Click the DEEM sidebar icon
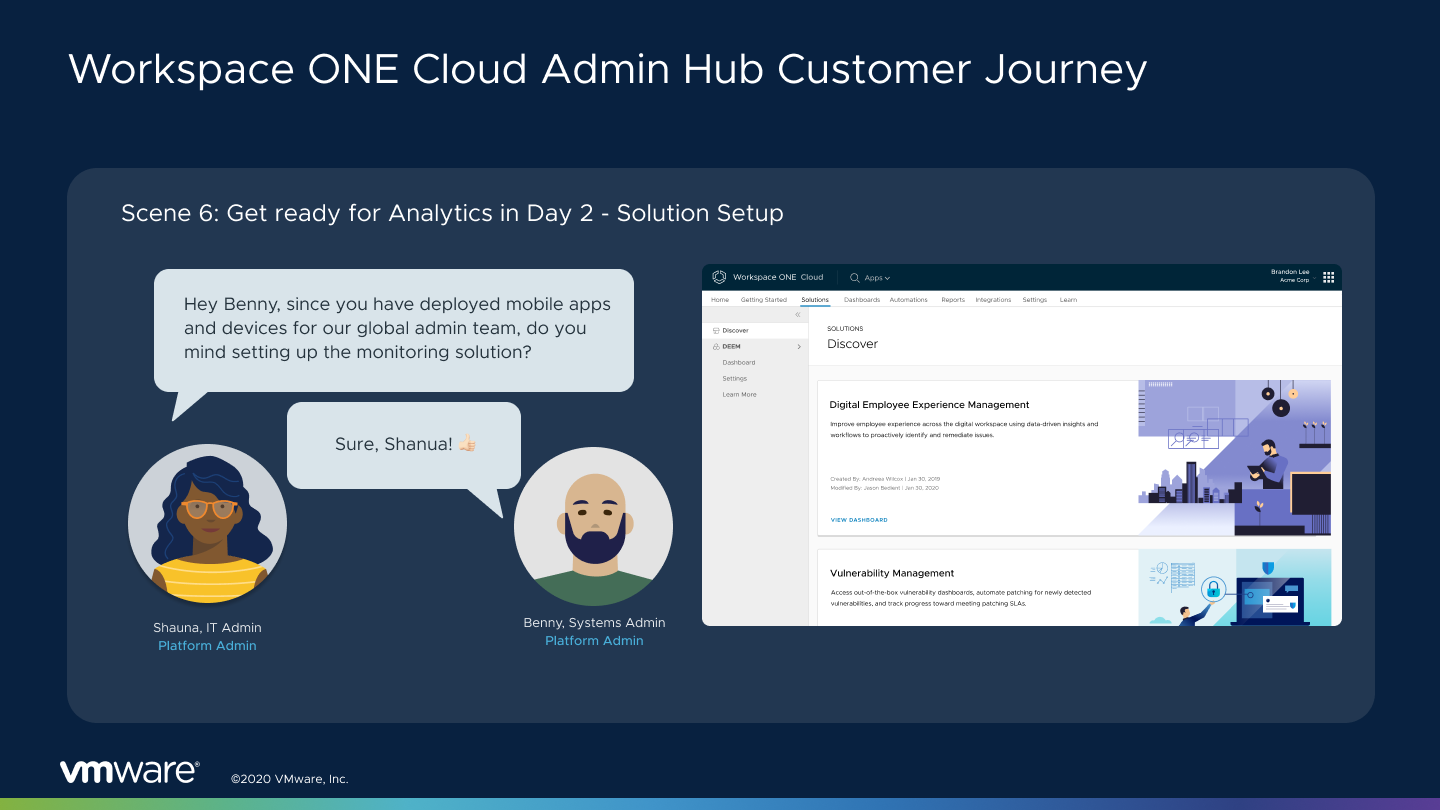This screenshot has width=1440, height=810. [716, 347]
